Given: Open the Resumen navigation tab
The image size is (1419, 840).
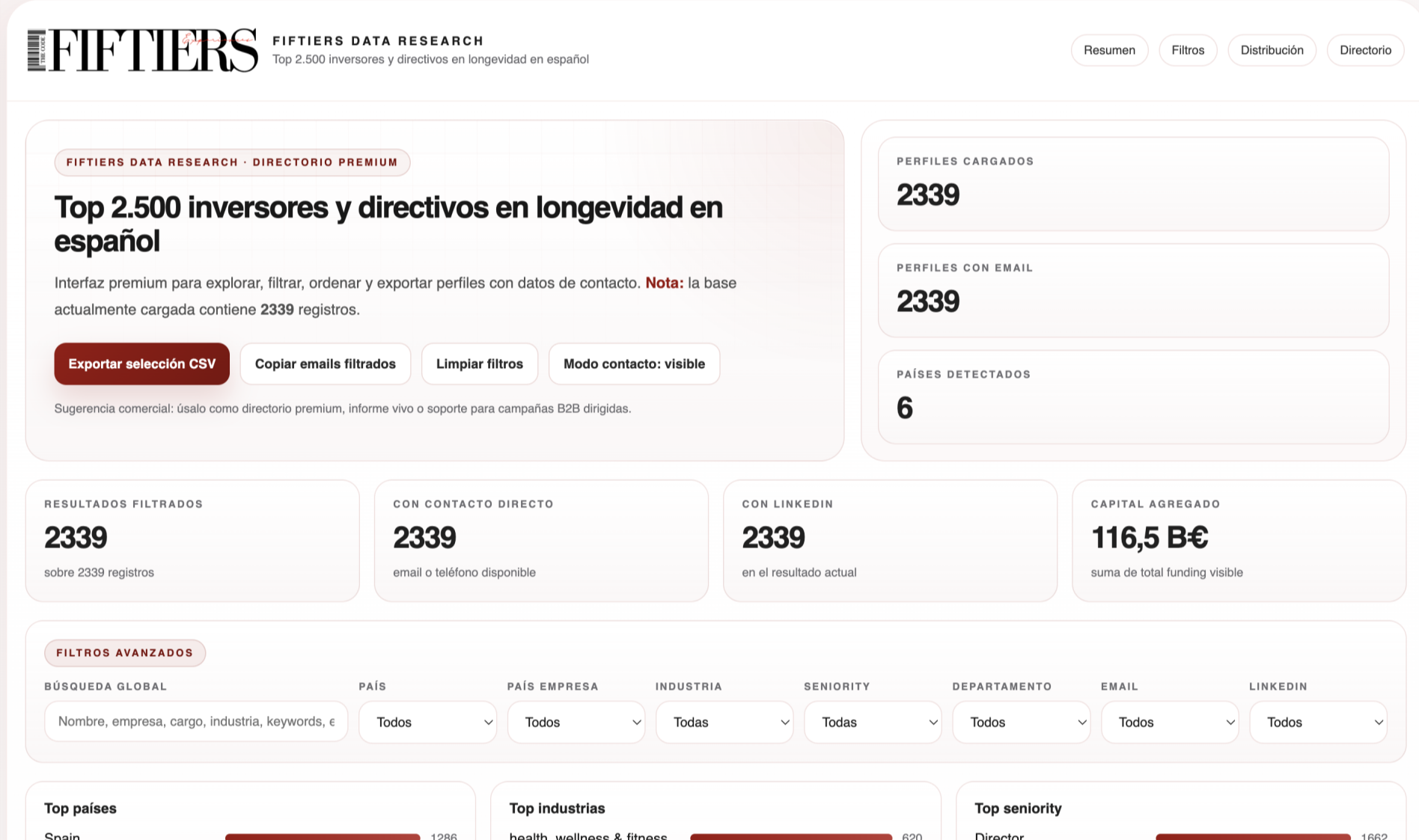Looking at the screenshot, I should 1109,50.
